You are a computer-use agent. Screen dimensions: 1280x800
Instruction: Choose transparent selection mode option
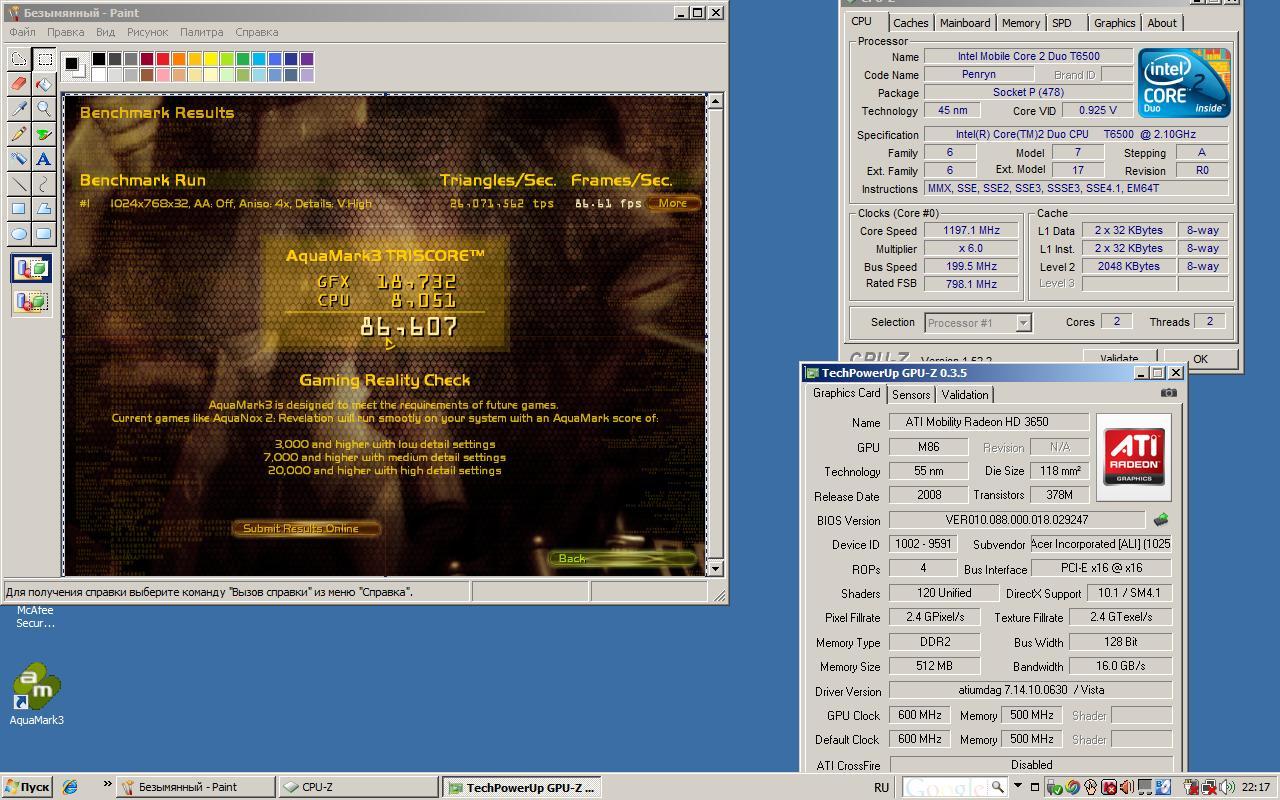pyautogui.click(x=32, y=301)
